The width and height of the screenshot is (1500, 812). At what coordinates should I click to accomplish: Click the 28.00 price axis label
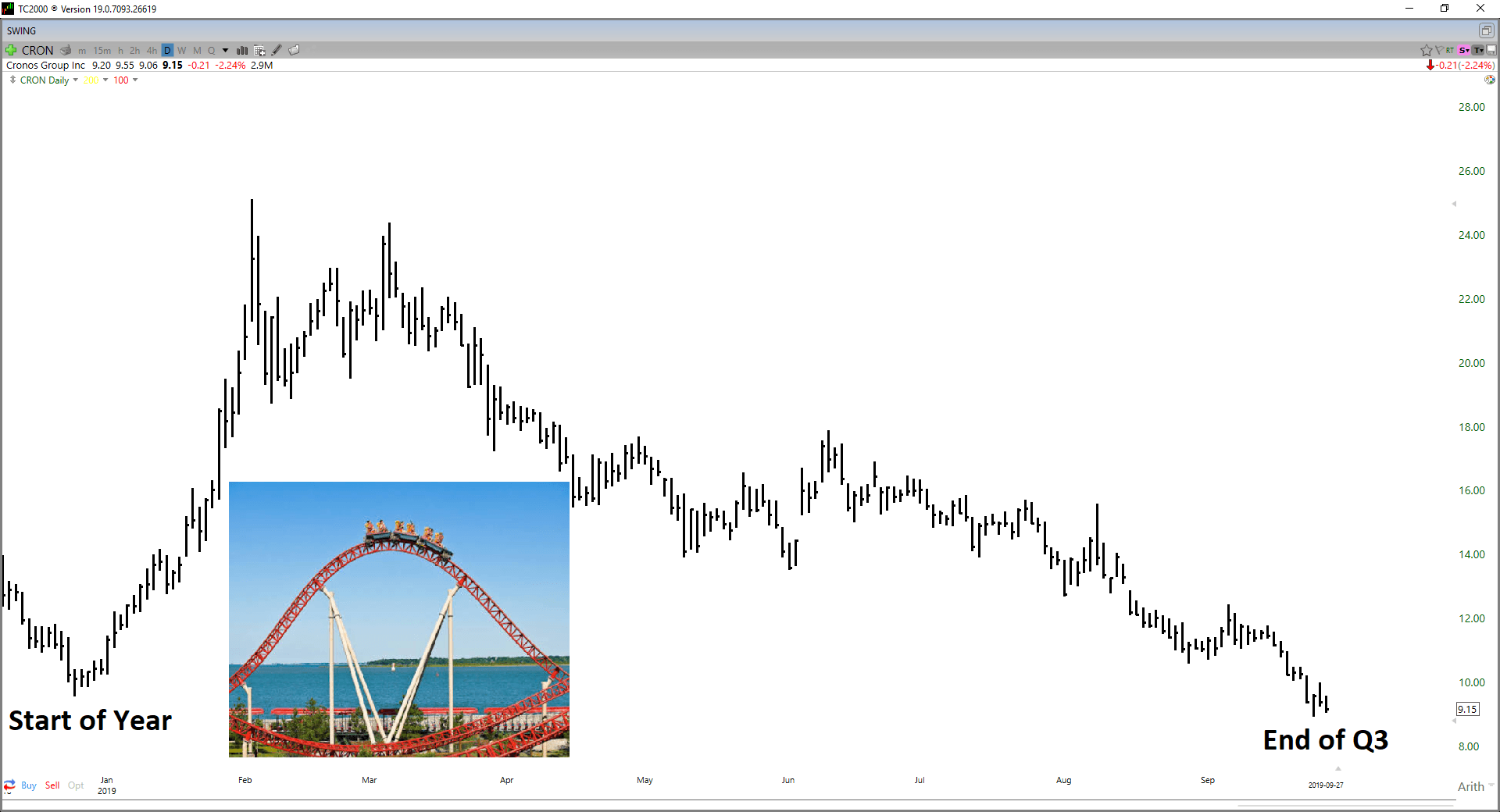tap(1471, 107)
